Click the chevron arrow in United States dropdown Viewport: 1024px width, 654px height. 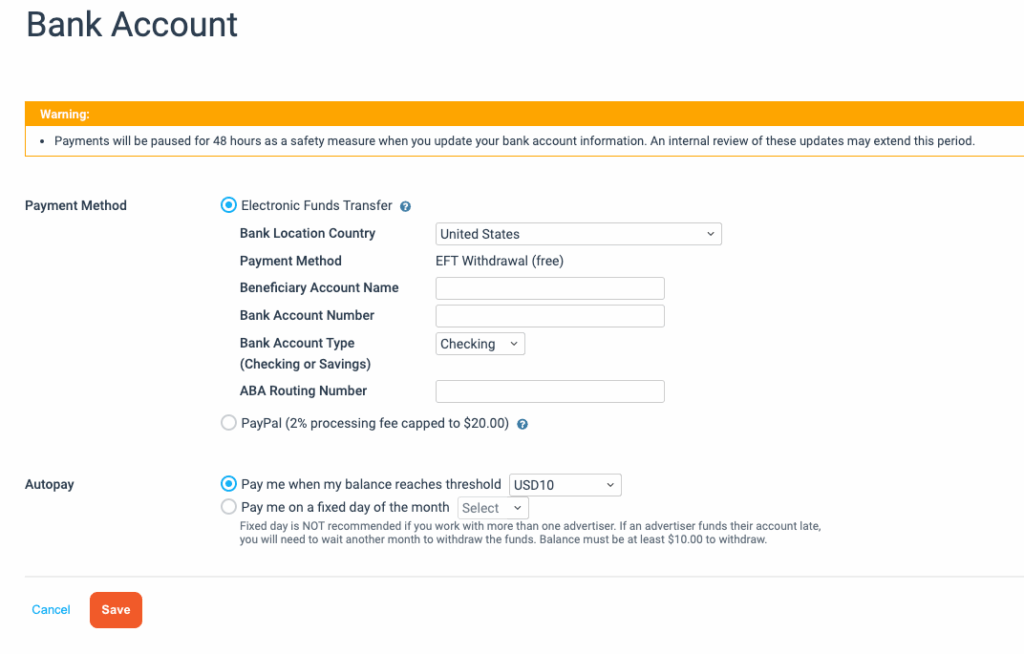click(711, 234)
